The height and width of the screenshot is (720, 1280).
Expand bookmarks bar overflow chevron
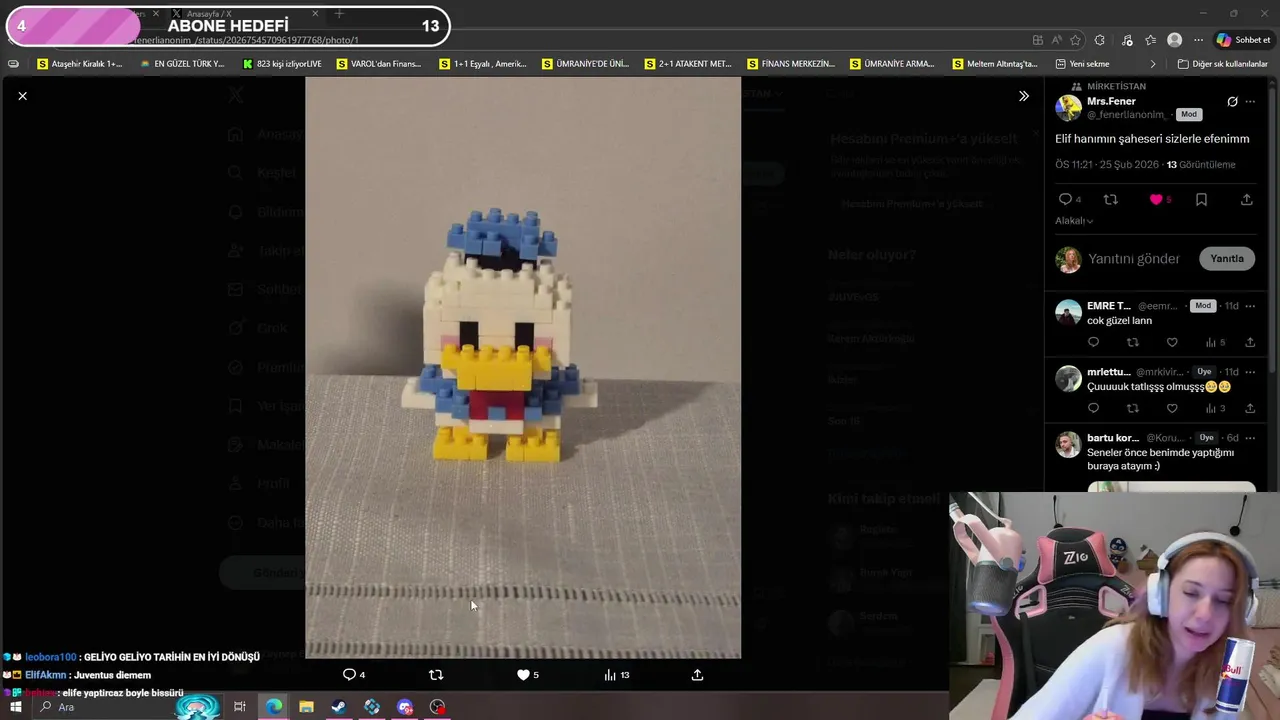[1153, 64]
